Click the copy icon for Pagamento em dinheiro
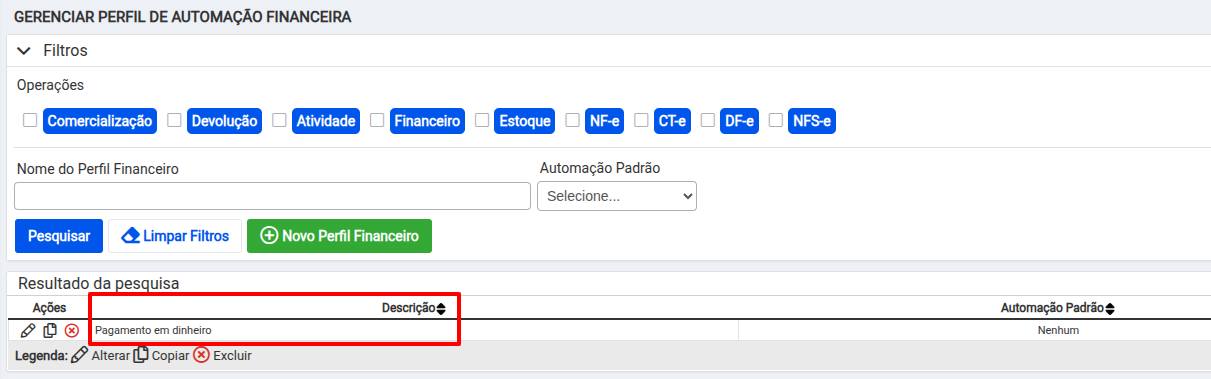1211x379 pixels. click(x=50, y=330)
